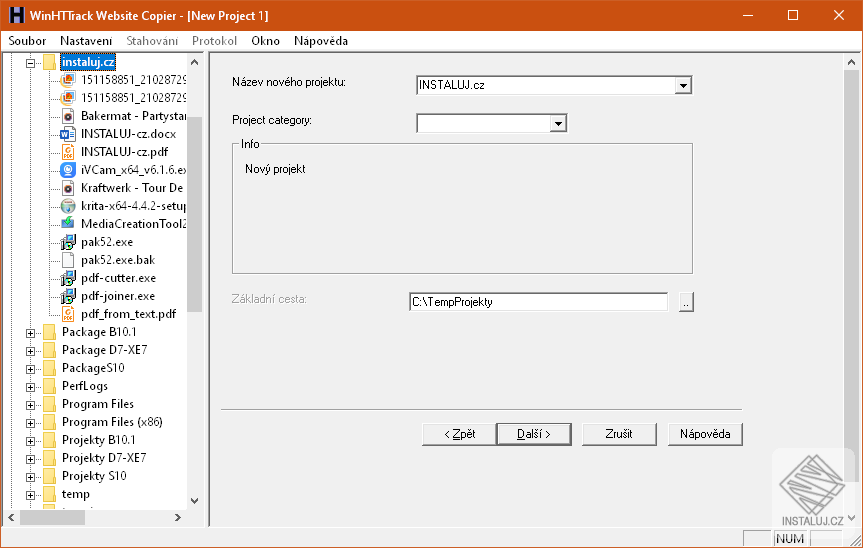Open the Nápověda menu
This screenshot has height=548, width=863.
coord(321,41)
